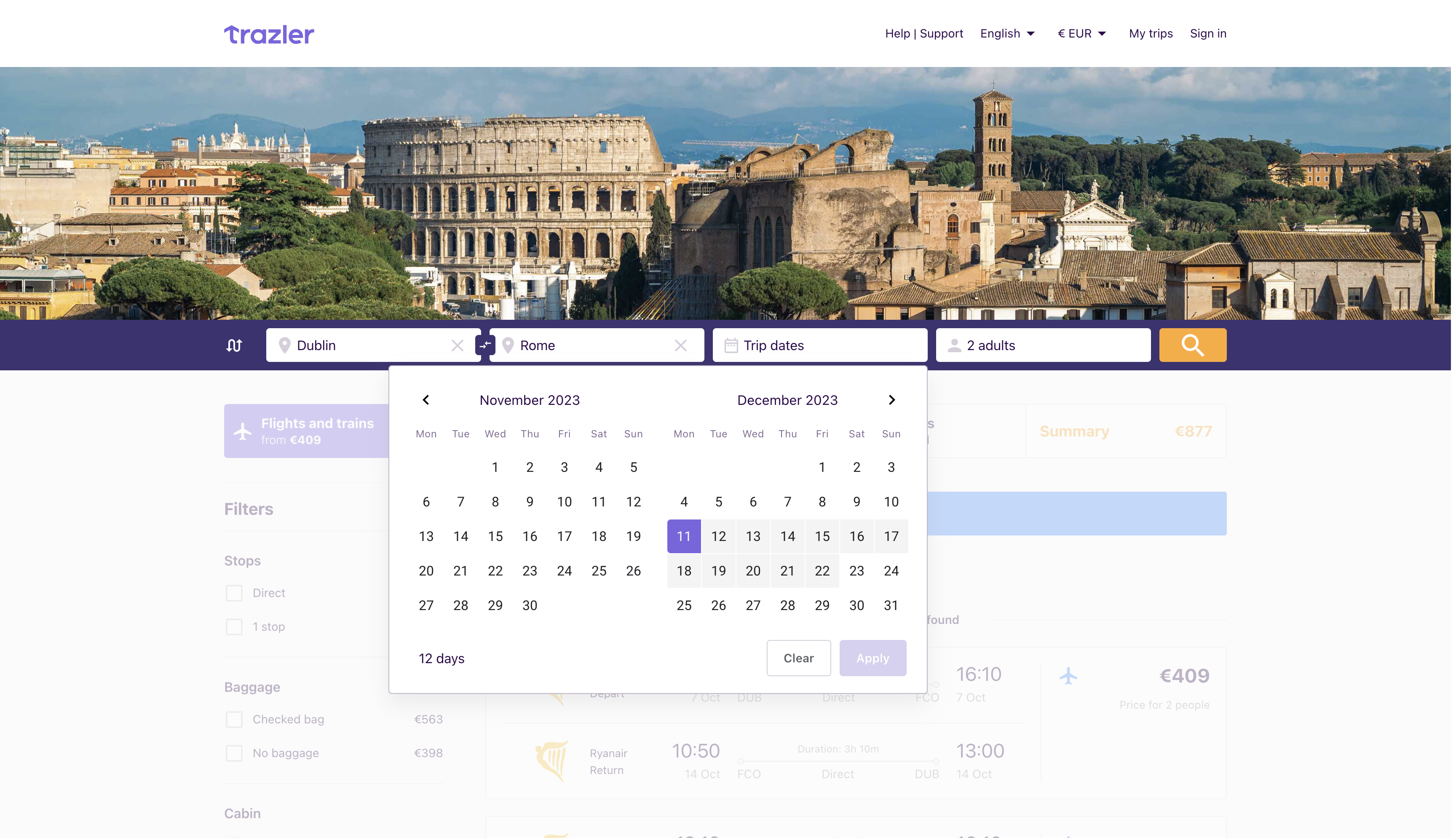Click the €409 flight price

pos(1184,675)
